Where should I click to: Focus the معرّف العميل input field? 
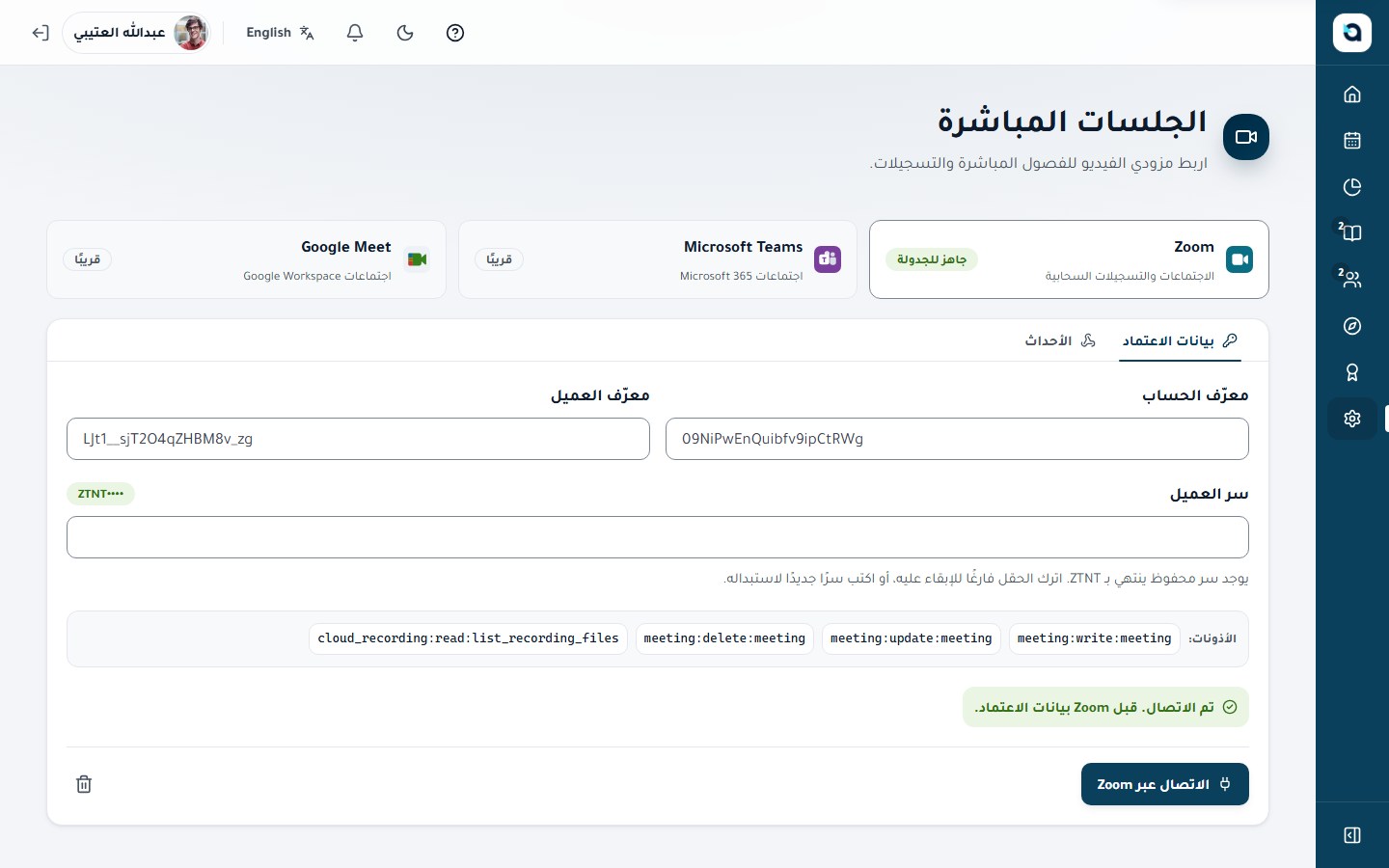[358, 439]
